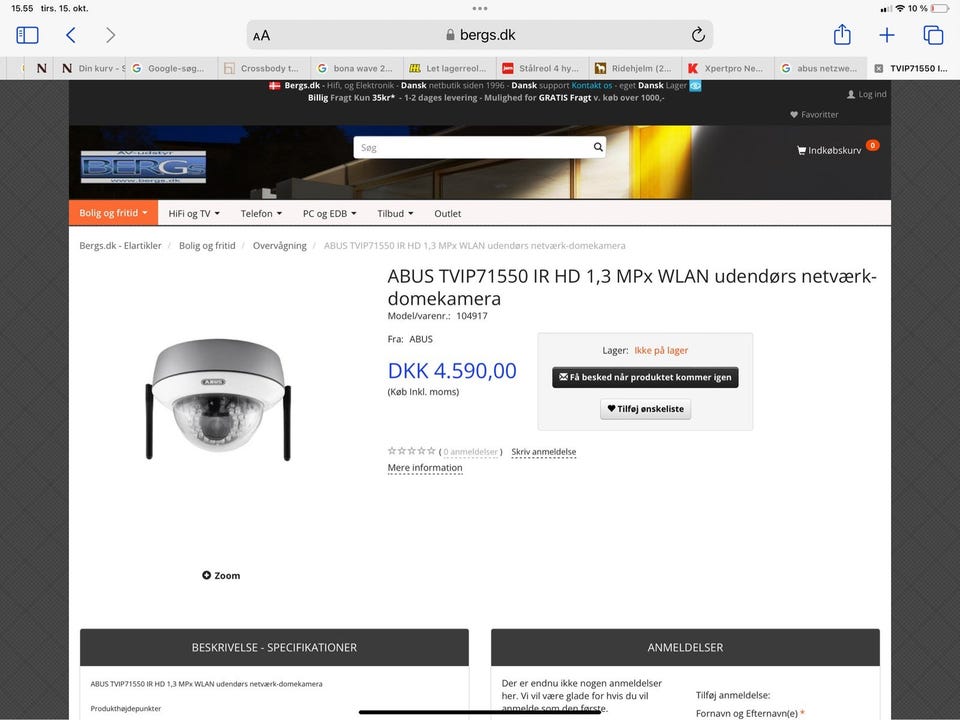Click Overvågning breadcrumb
The image size is (960, 720).
[x=279, y=246]
